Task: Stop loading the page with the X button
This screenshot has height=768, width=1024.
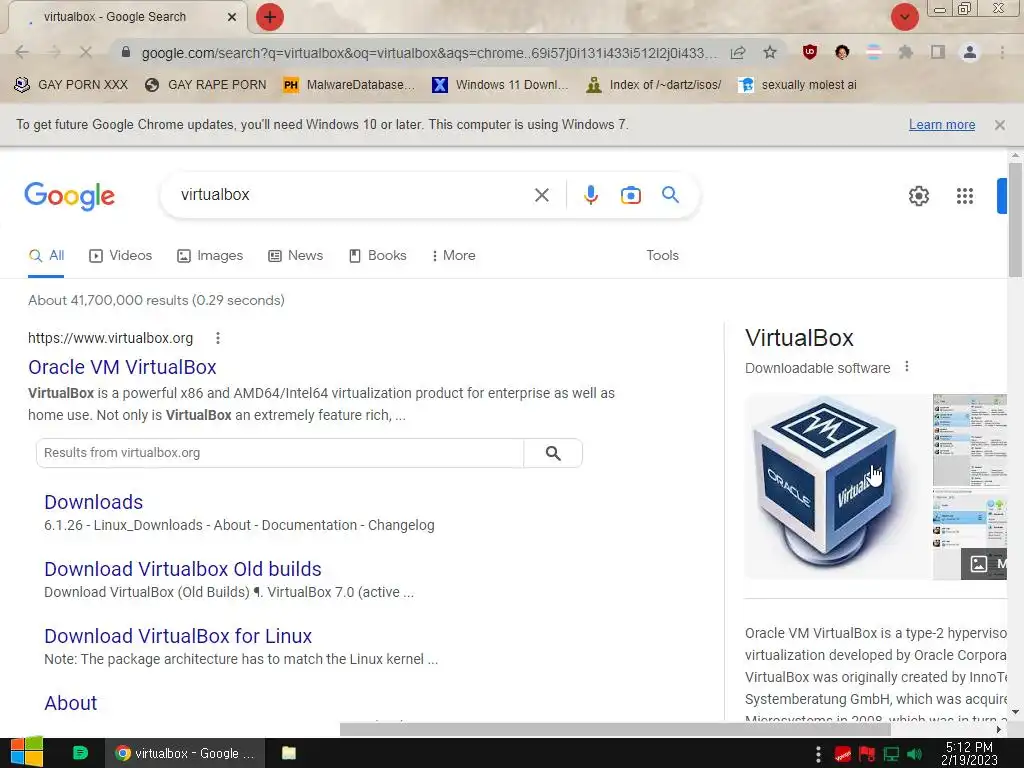Action: 86,52
